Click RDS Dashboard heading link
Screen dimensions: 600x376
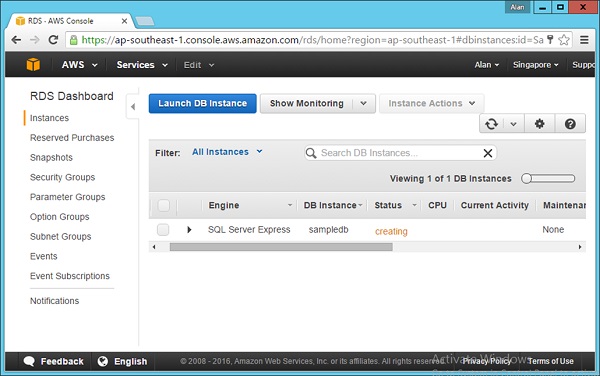pos(72,96)
